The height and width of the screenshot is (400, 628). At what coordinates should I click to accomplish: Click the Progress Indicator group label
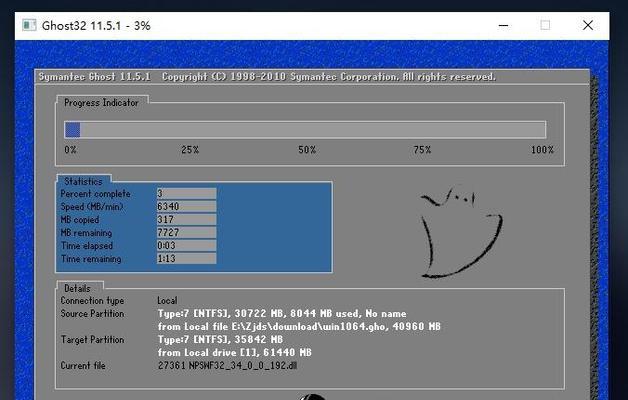101,103
